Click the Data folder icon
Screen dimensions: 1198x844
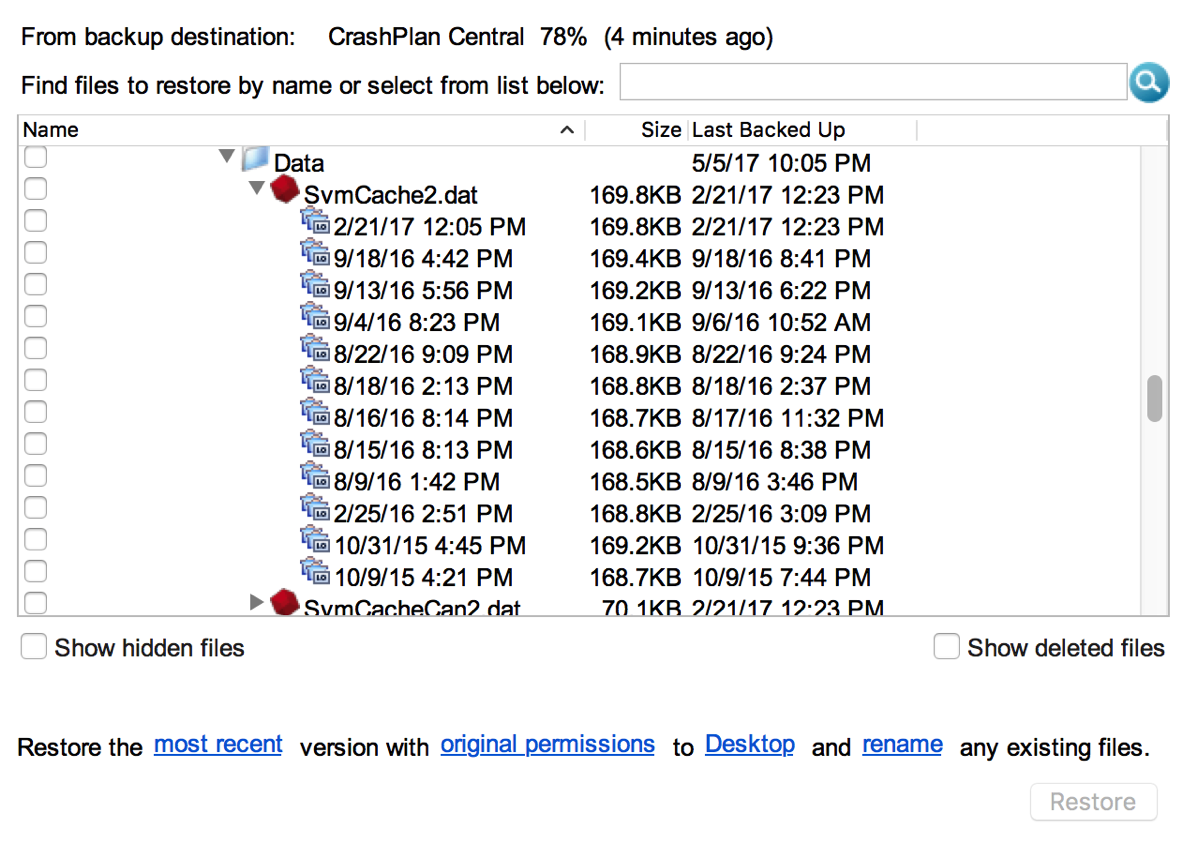[x=257, y=160]
